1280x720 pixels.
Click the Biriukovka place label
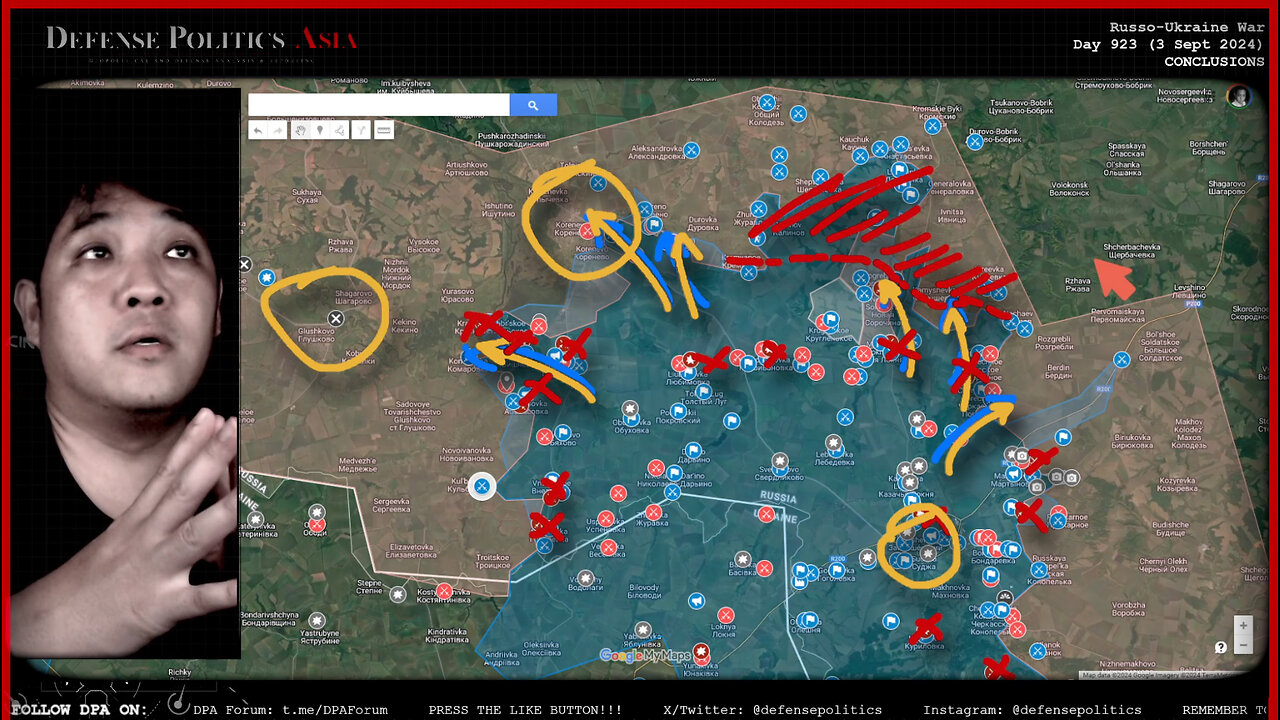(x=1134, y=441)
